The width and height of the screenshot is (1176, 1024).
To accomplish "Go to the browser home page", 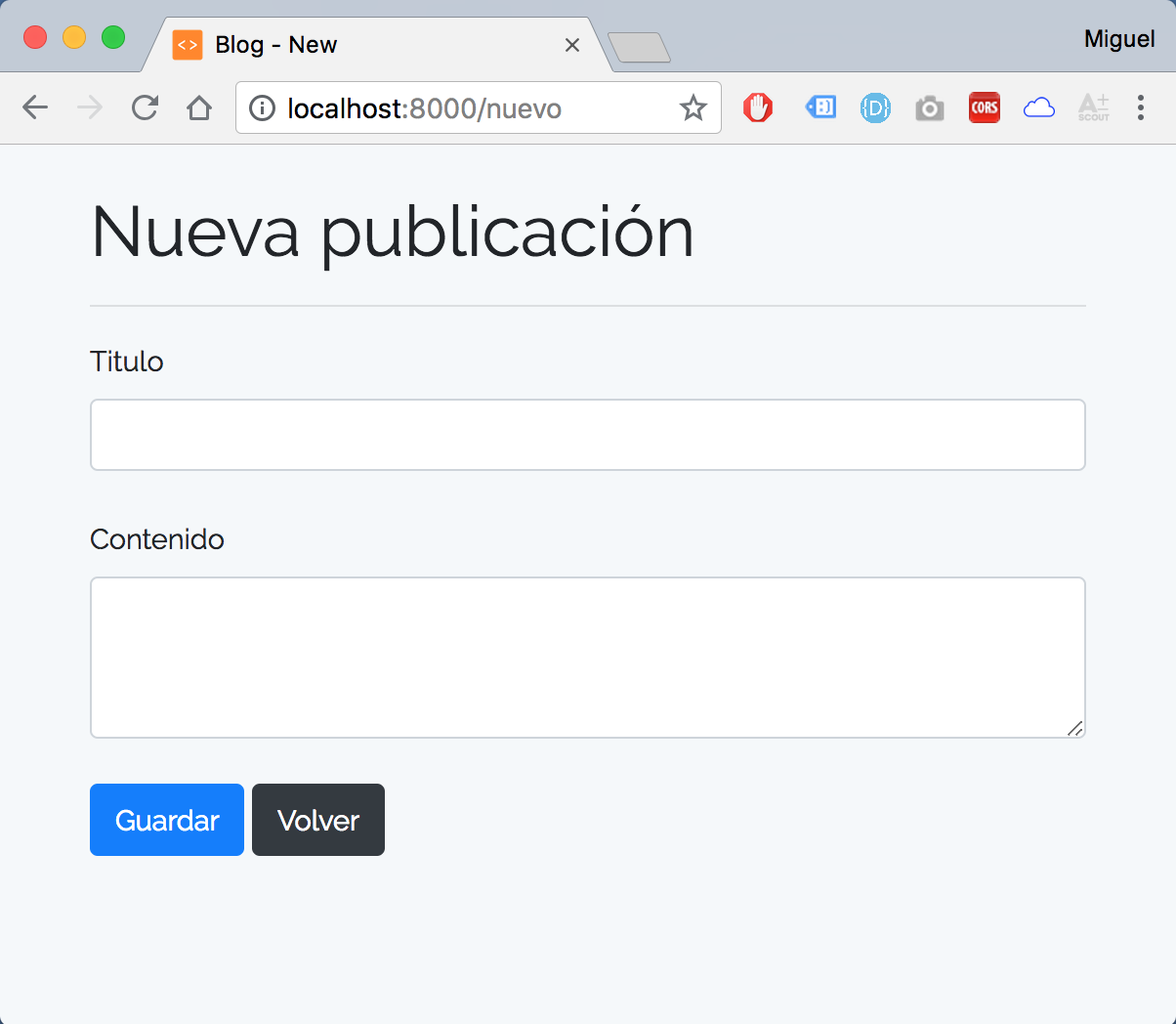I will click(199, 107).
